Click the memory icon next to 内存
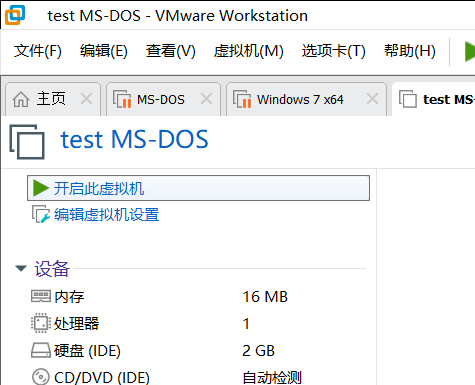The width and height of the screenshot is (475, 385). point(41,297)
